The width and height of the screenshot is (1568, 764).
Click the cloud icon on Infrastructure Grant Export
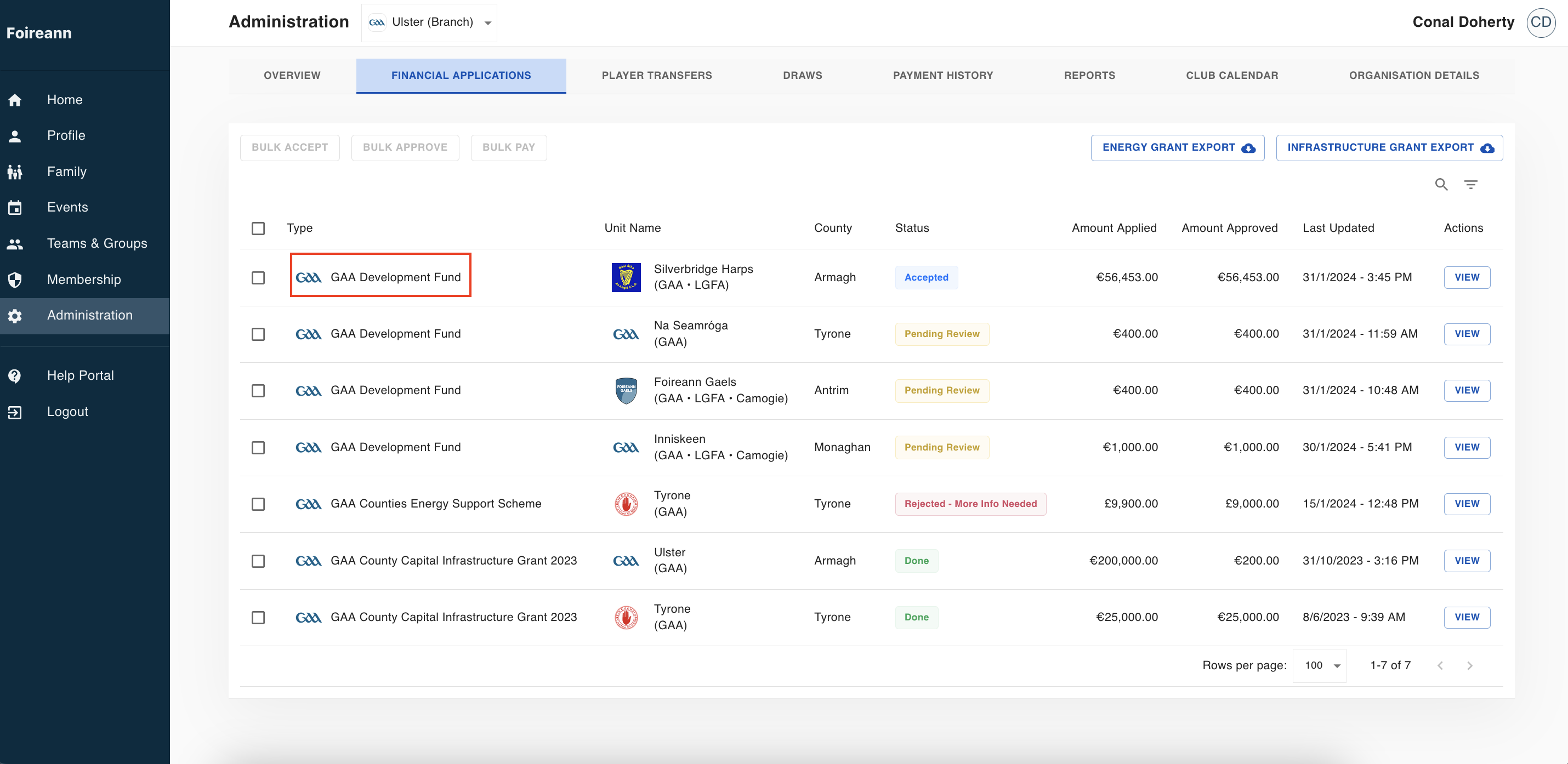[x=1487, y=149]
